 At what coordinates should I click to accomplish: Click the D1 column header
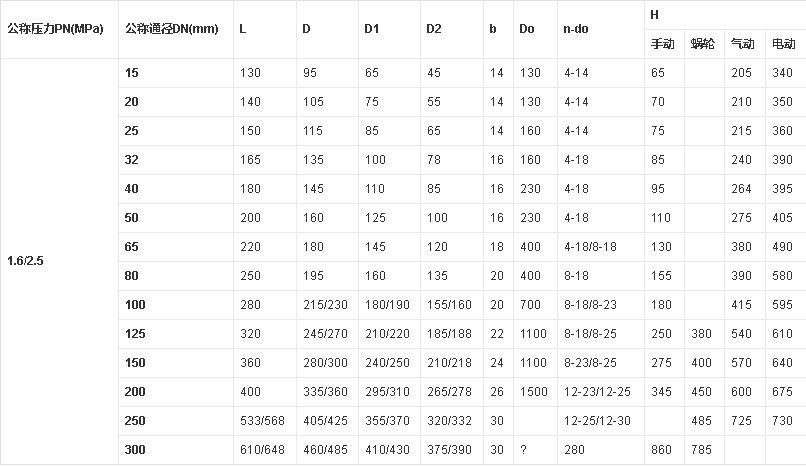click(371, 27)
